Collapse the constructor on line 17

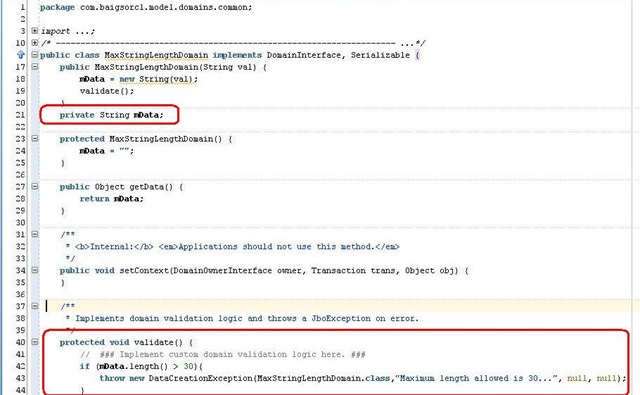coord(35,67)
